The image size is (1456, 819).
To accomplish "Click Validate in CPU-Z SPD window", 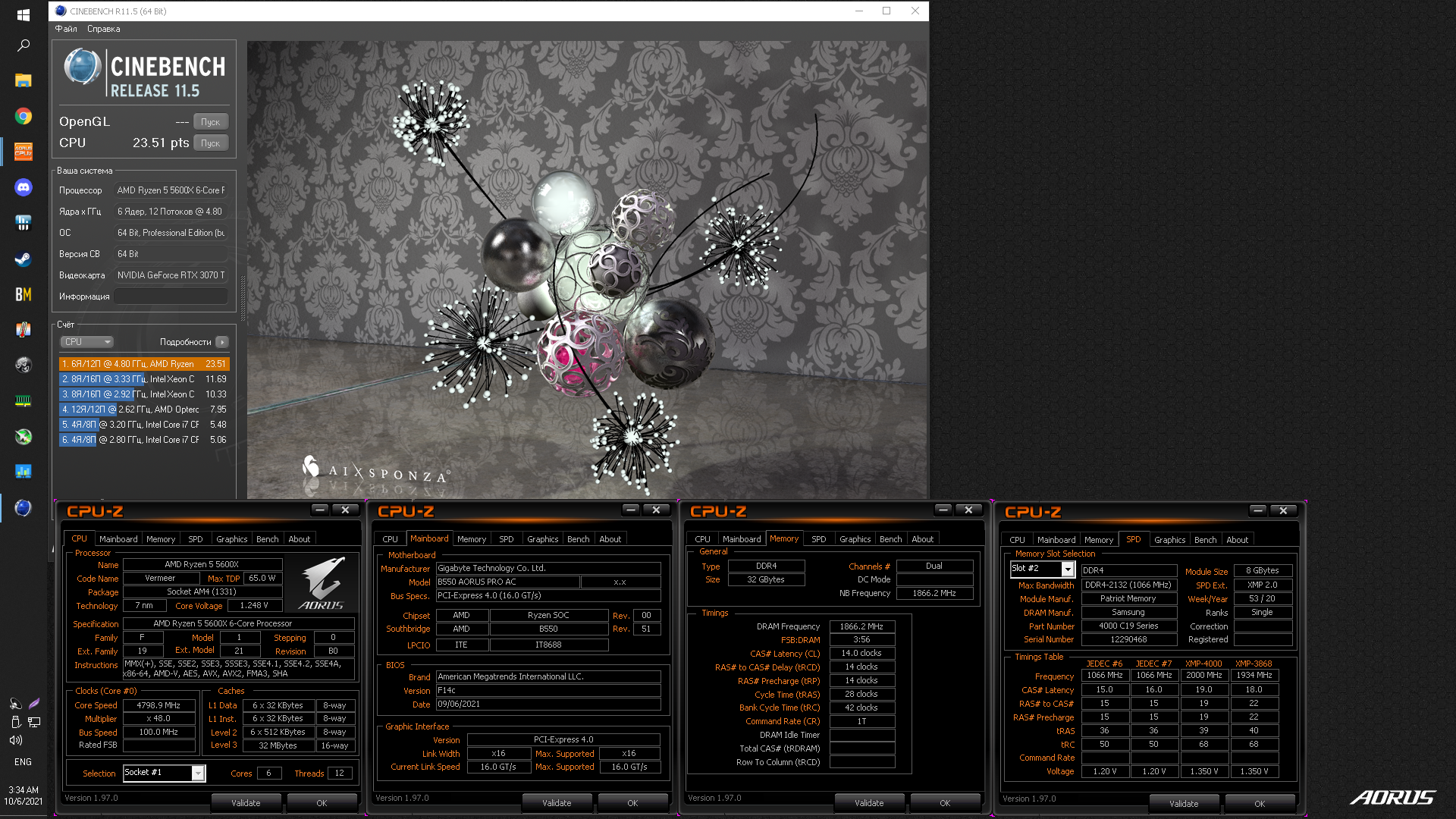I will click(x=1184, y=804).
